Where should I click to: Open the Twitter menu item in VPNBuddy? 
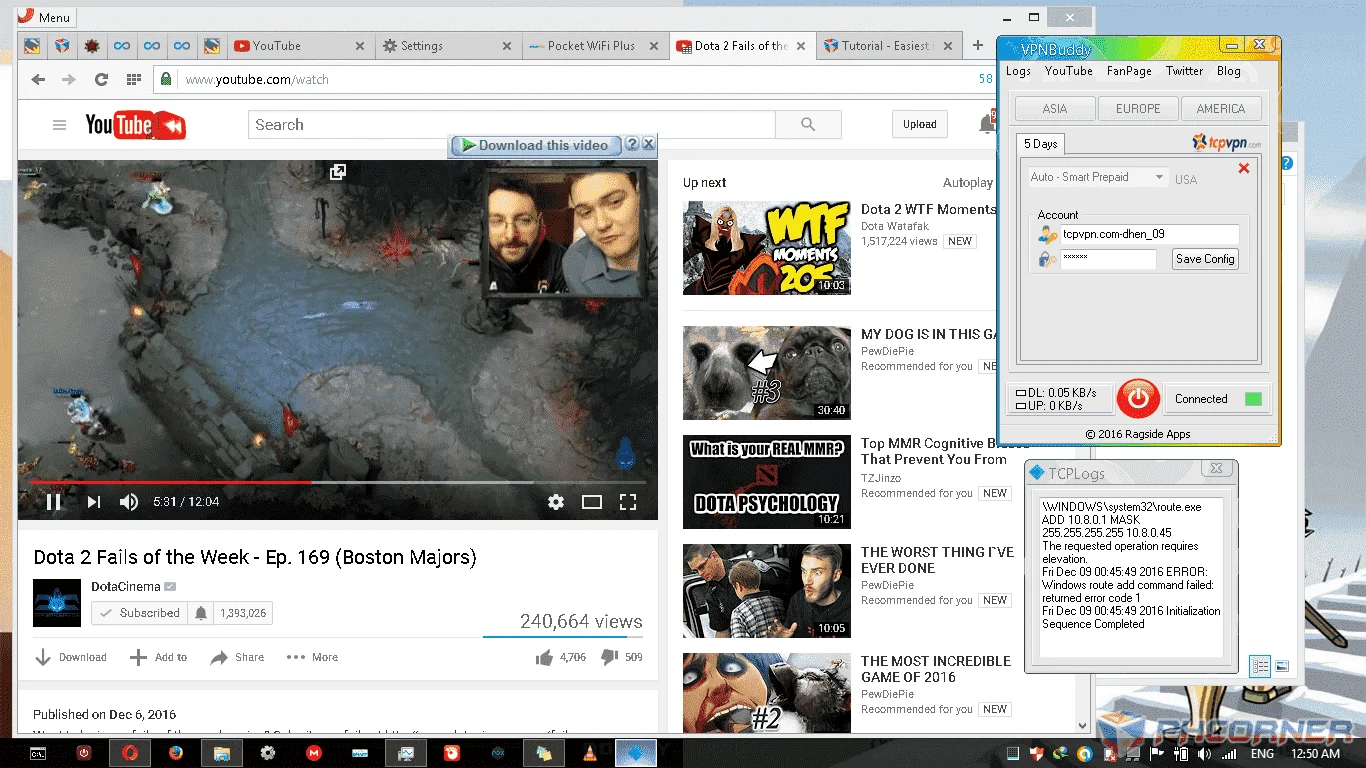point(1184,71)
